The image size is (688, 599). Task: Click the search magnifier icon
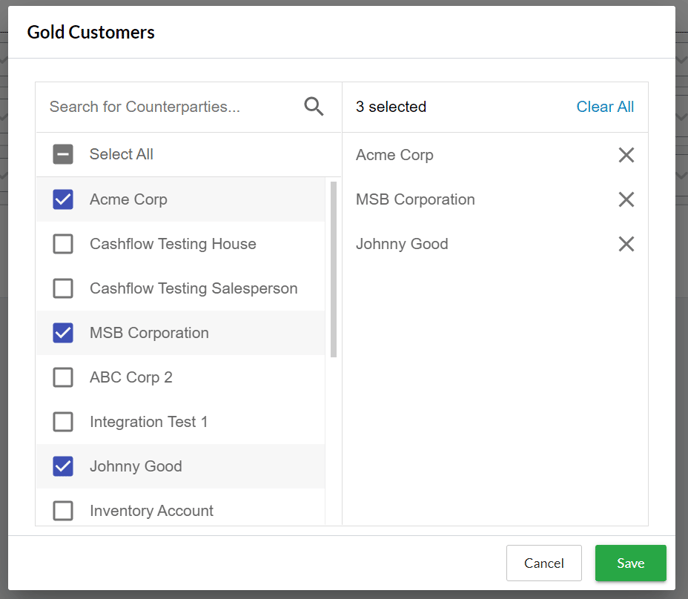pos(314,107)
